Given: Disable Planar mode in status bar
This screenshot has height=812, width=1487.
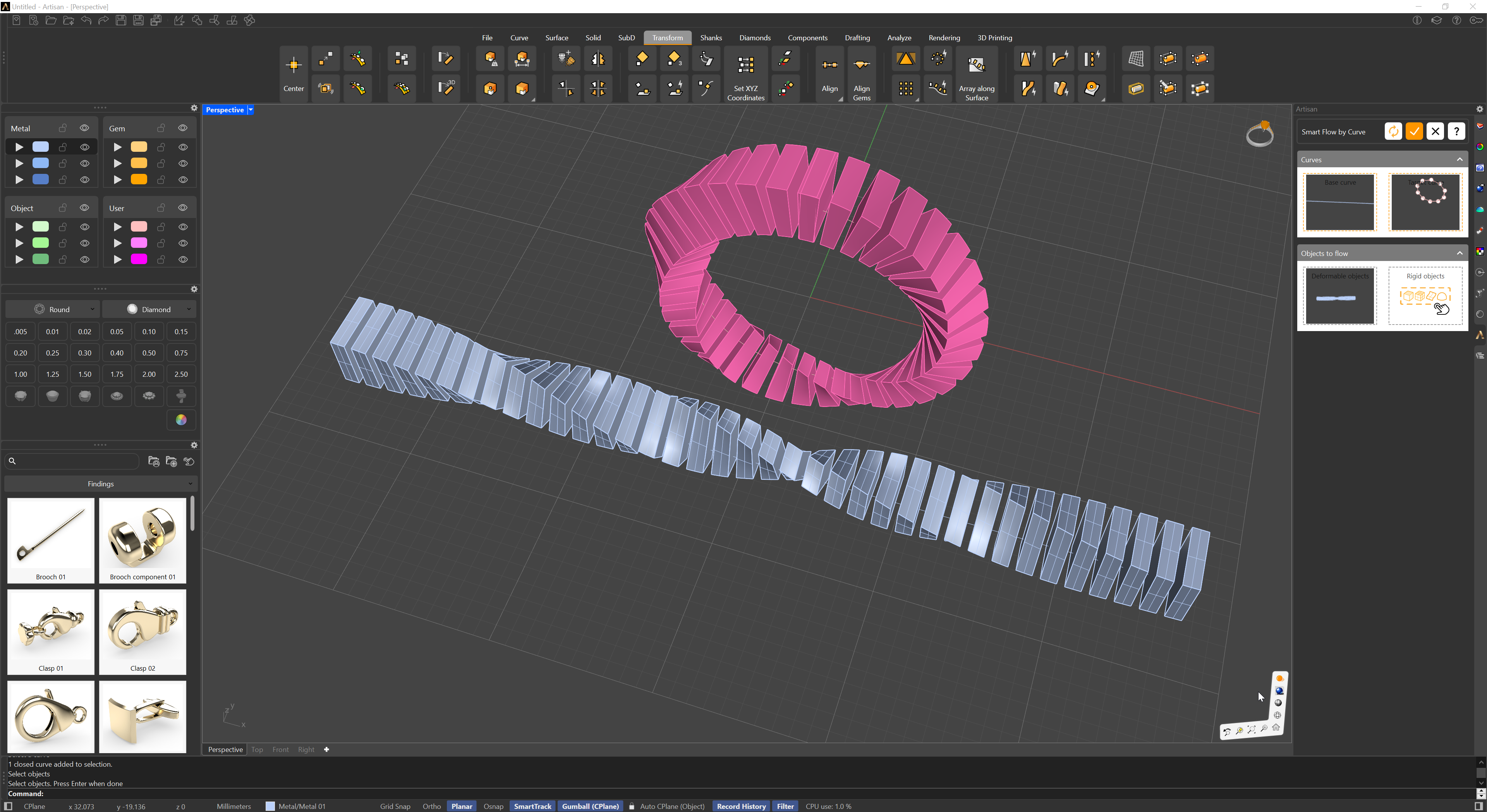Looking at the screenshot, I should (461, 806).
